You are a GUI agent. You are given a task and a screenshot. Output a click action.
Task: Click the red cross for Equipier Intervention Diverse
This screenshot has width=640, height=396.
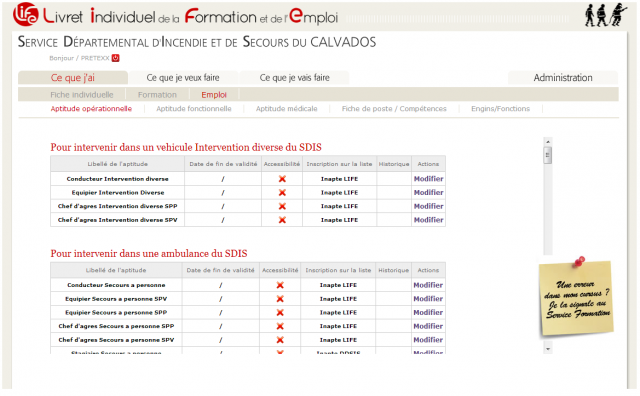point(282,192)
